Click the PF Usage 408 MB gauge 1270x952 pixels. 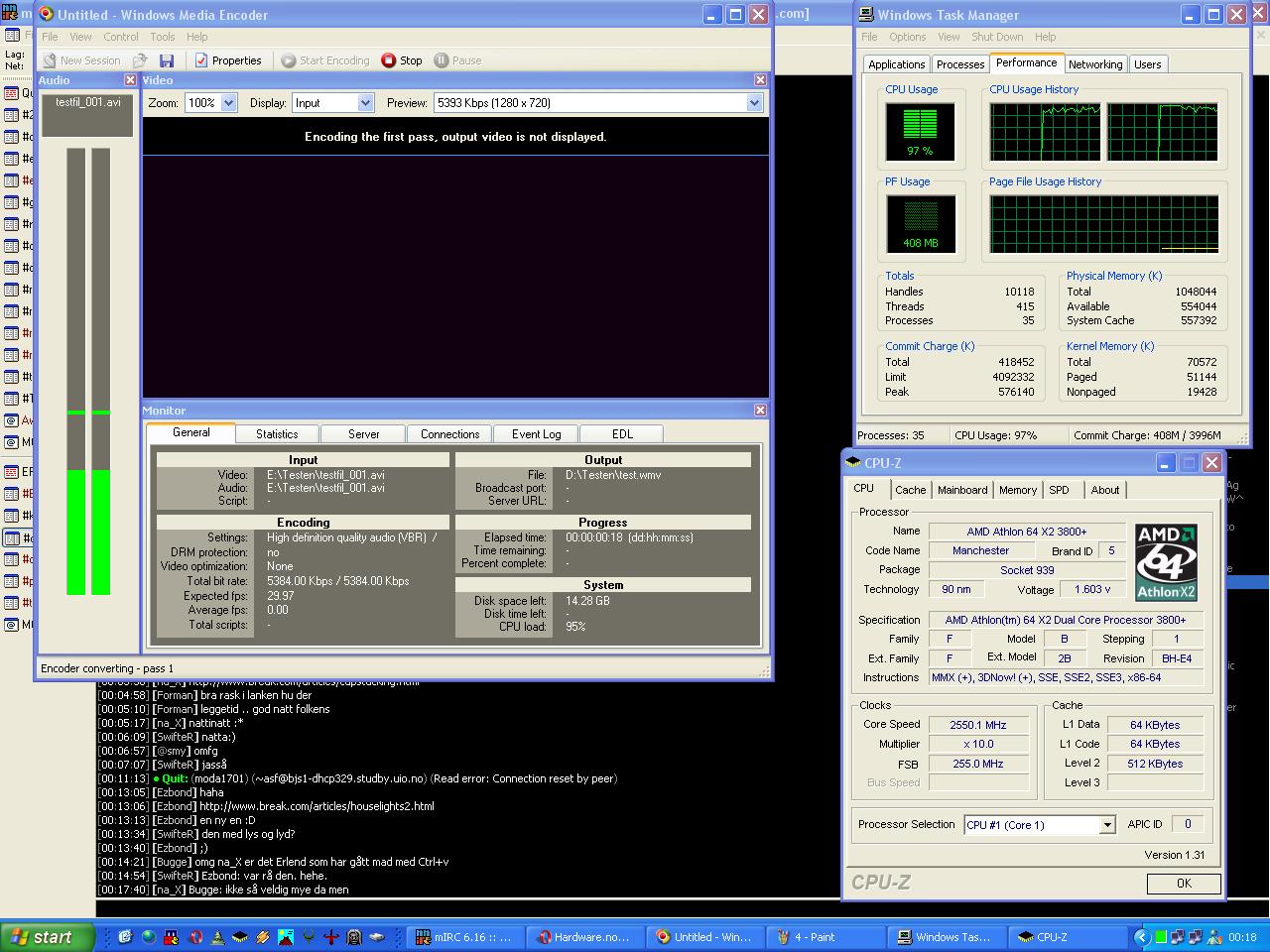pos(921,223)
